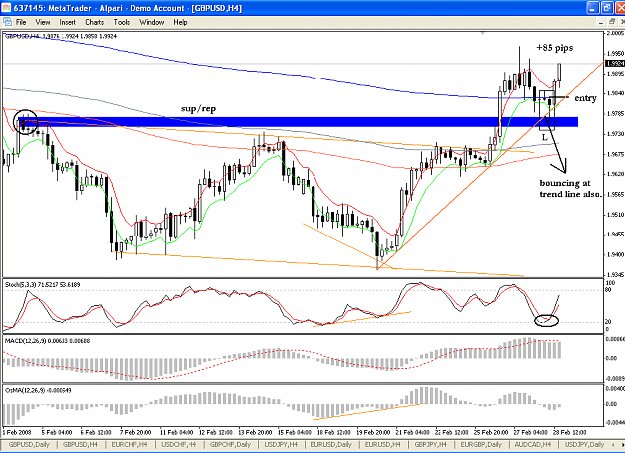Switch to the GBPCHF,Daily chart tab
This screenshot has height=453, width=625.
[x=230, y=444]
